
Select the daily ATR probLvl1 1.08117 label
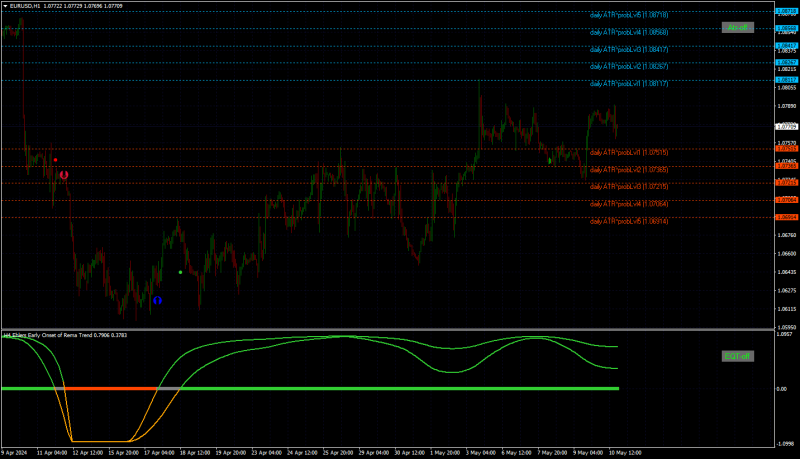click(x=629, y=84)
